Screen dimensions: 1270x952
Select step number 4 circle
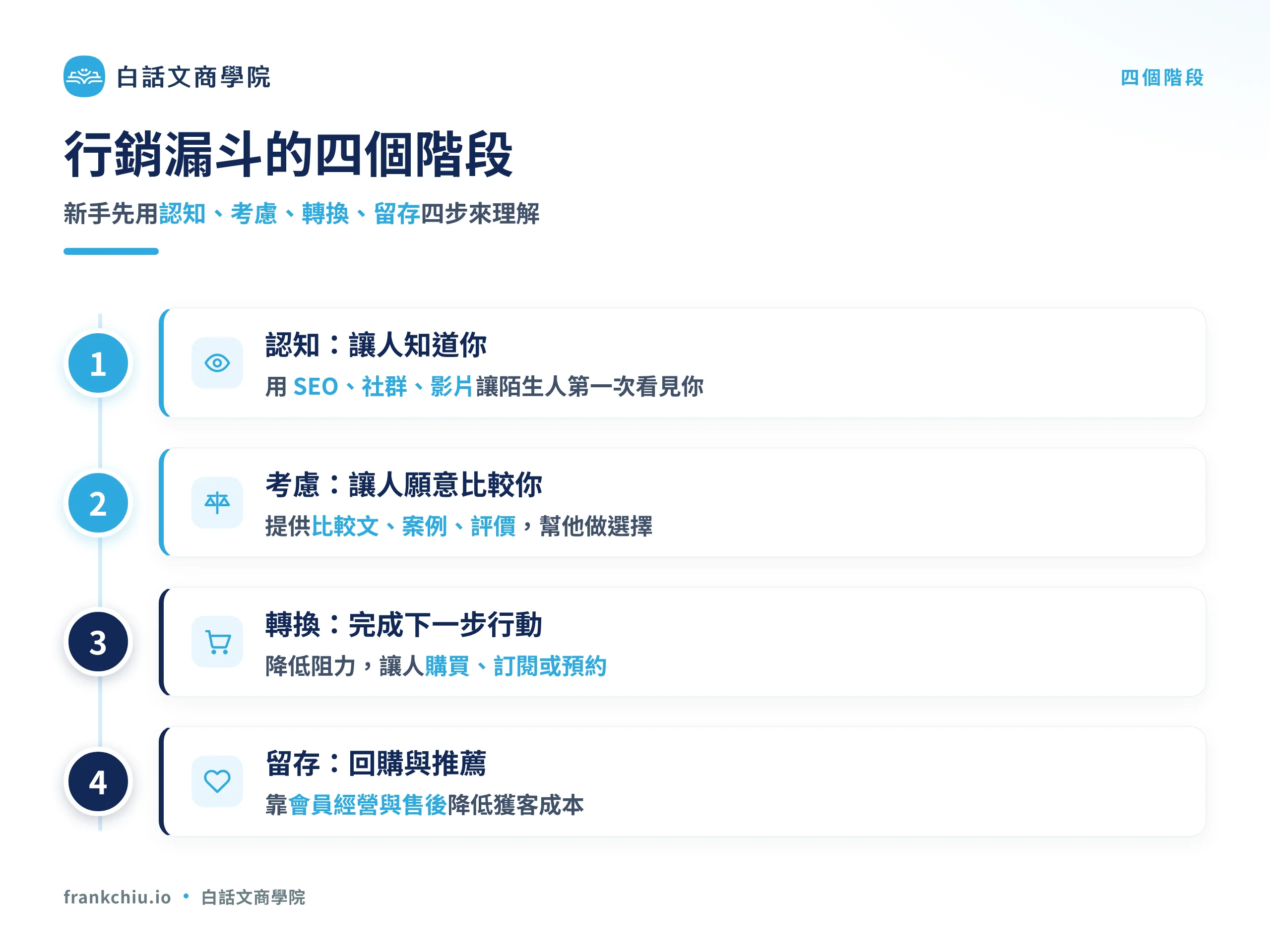tap(98, 781)
